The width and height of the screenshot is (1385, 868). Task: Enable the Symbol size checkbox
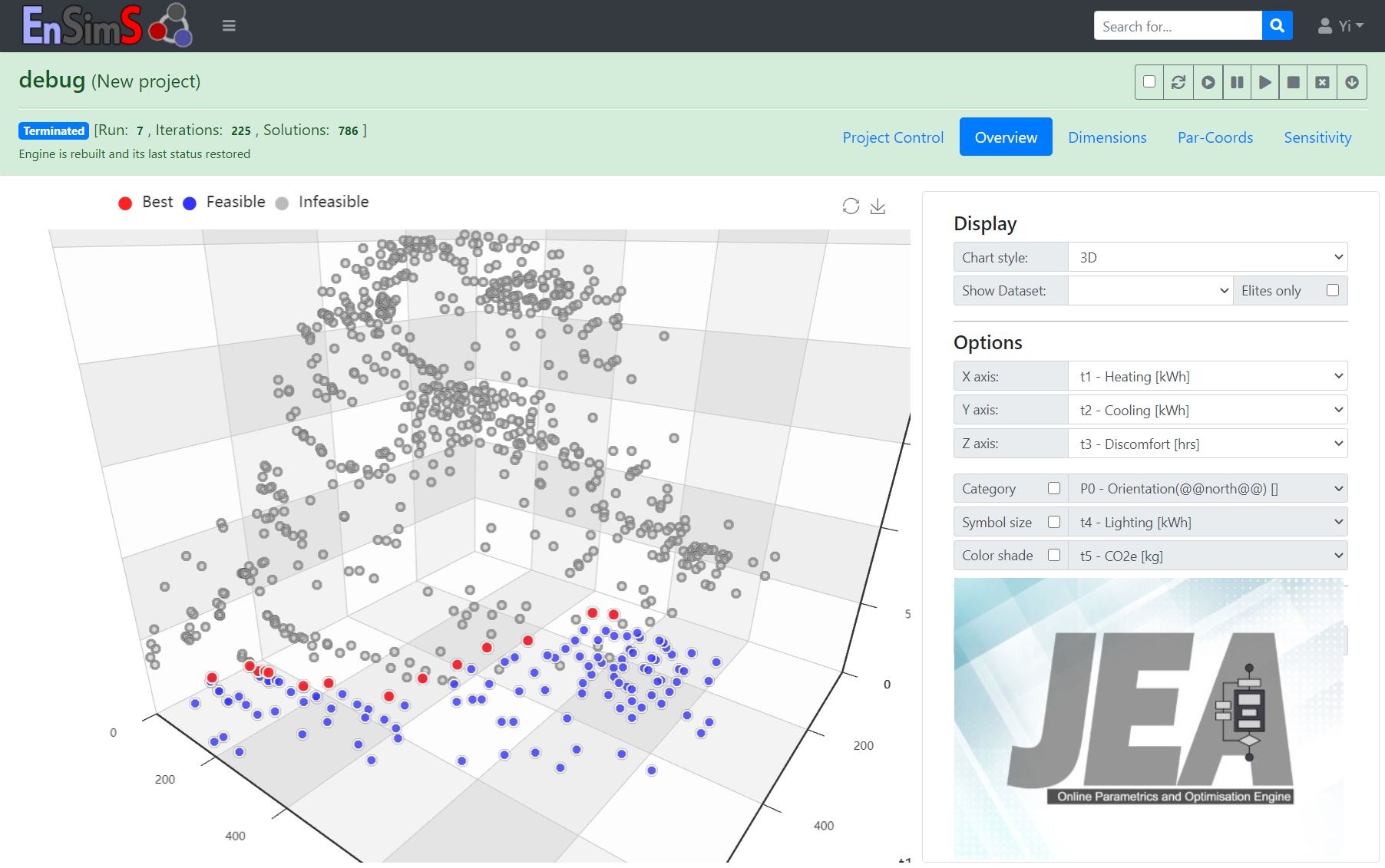[x=1055, y=521]
